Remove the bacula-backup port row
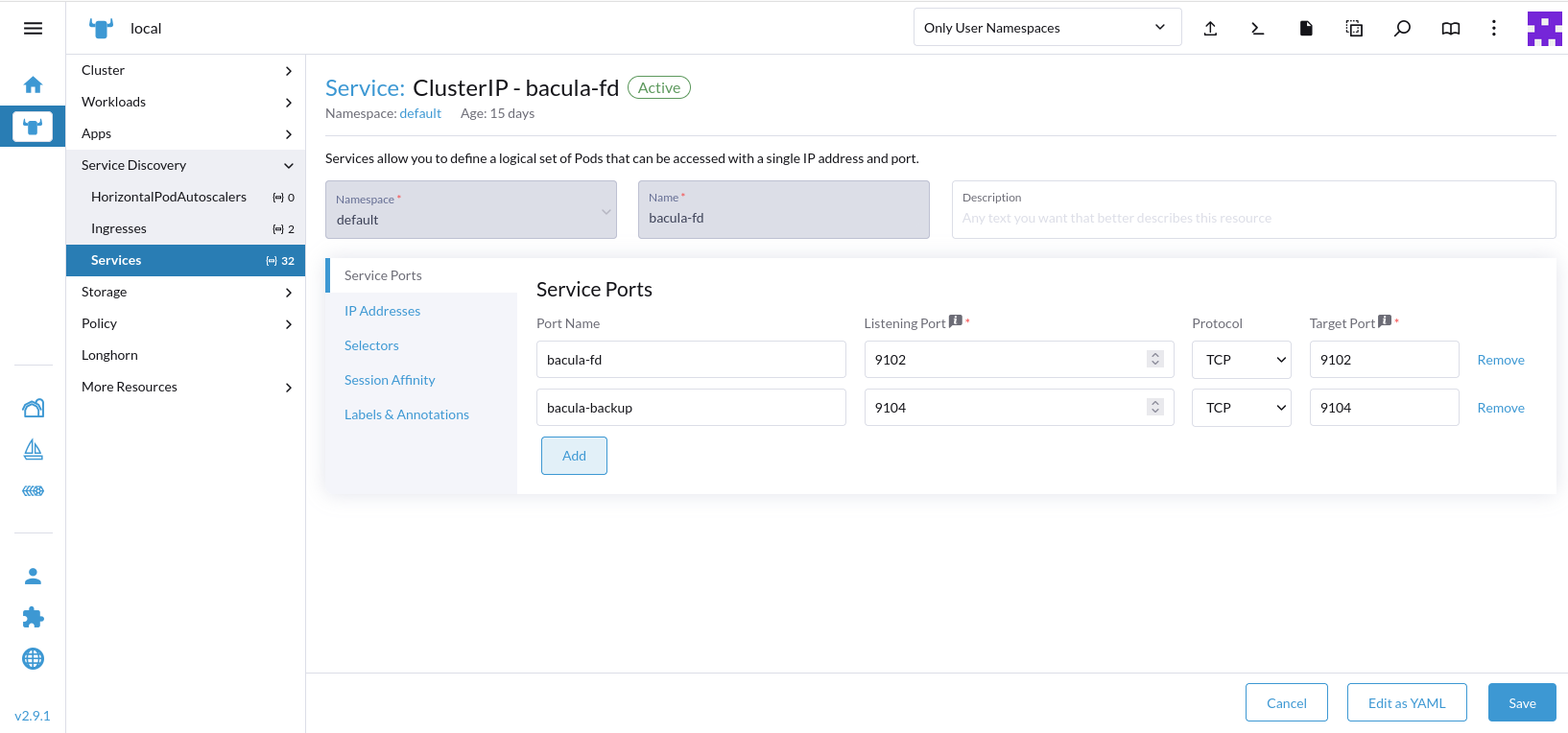1568x733 pixels. [x=1501, y=408]
